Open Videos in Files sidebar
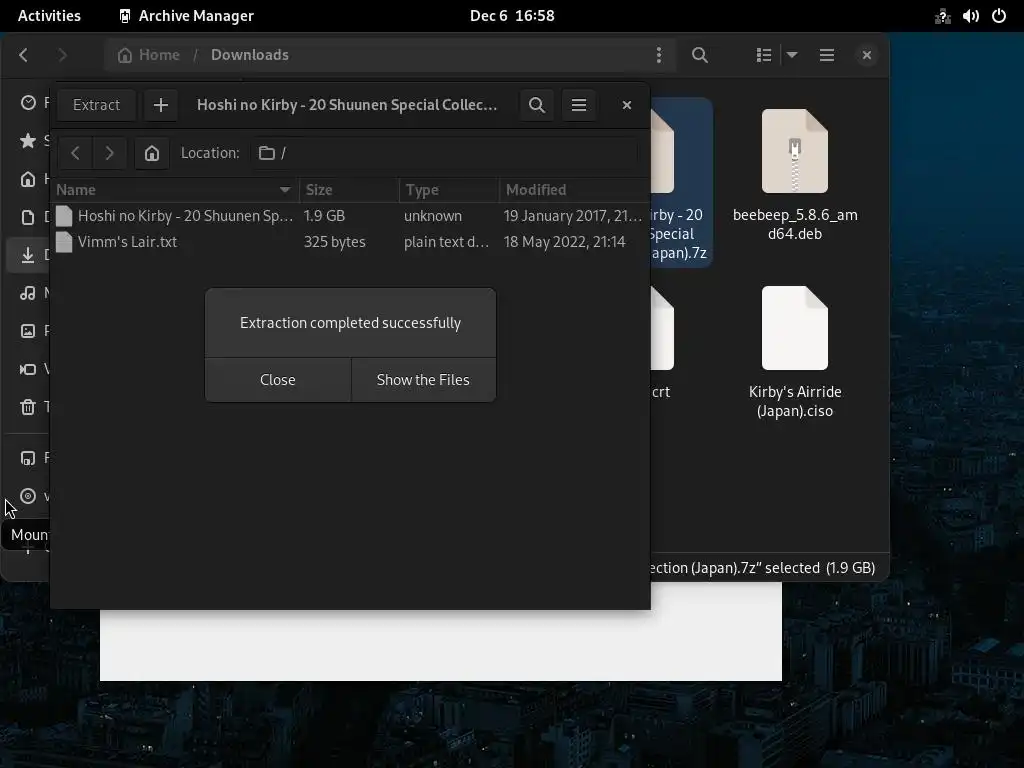Image resolution: width=1024 pixels, height=768 pixels. 28,369
